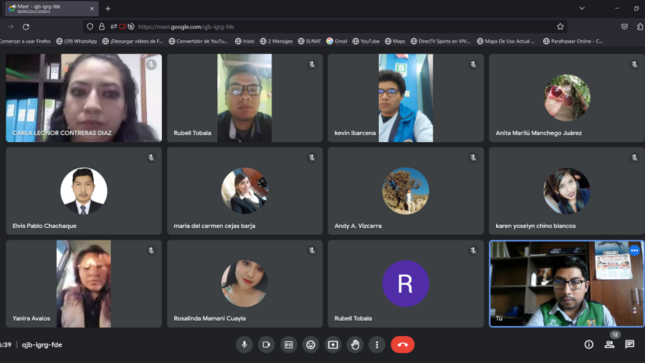Viewport: 645px width, 363px height.
Task: Click muted mic icon on Rubell Tobala video tile
Action: pos(312,64)
